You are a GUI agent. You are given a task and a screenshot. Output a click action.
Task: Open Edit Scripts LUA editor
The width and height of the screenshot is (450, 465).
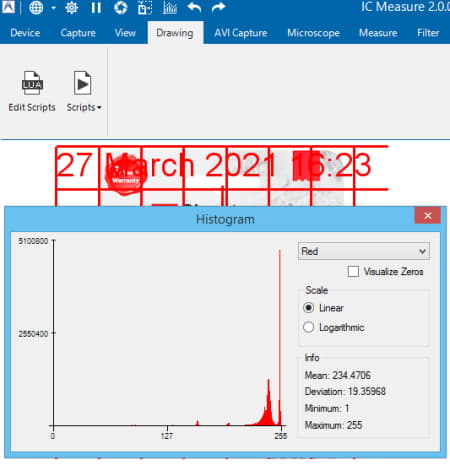32,91
